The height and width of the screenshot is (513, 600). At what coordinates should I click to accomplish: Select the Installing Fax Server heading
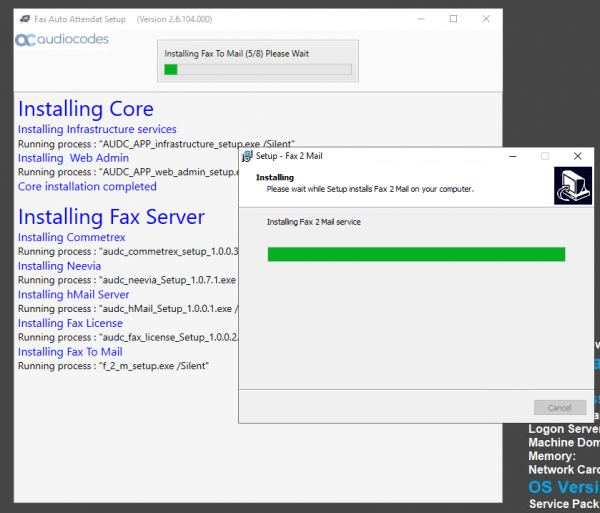tap(111, 217)
